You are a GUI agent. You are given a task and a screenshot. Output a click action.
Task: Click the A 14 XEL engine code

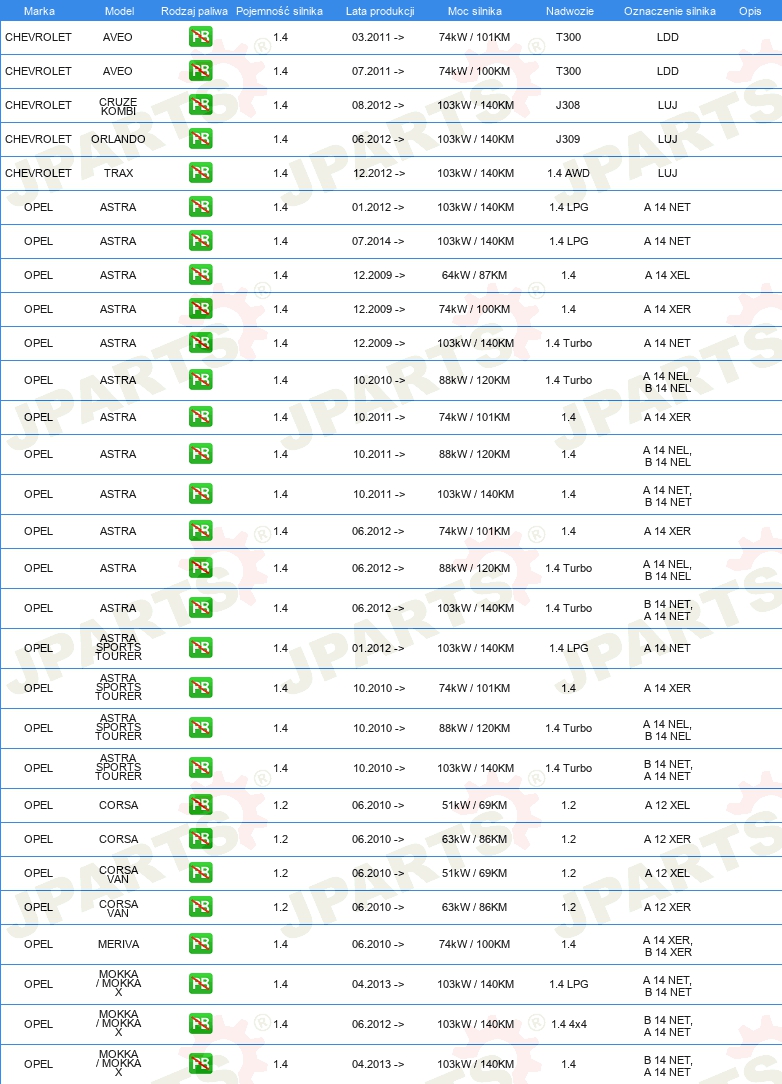click(x=667, y=275)
